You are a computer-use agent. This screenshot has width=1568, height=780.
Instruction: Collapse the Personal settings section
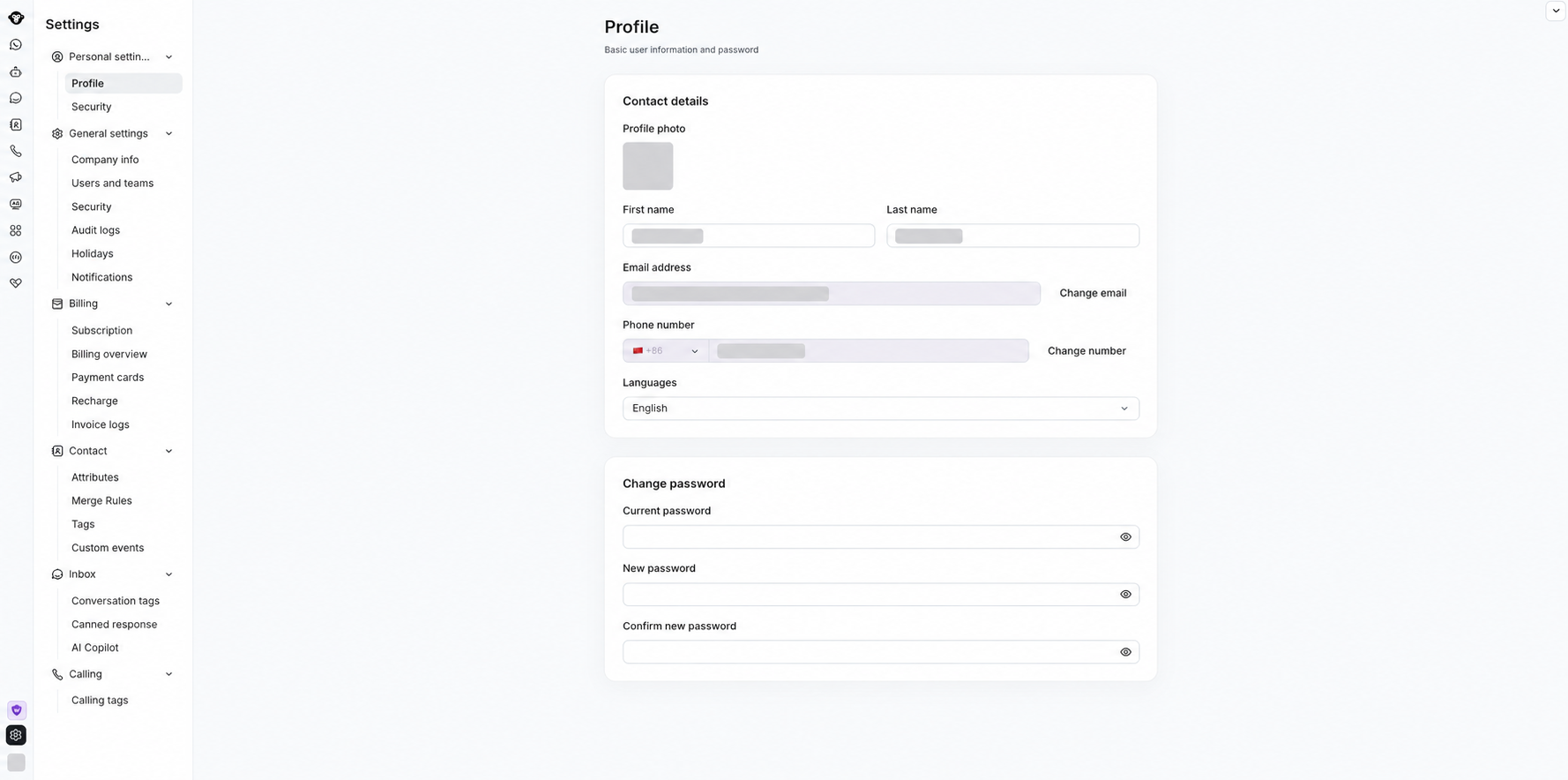tap(168, 57)
